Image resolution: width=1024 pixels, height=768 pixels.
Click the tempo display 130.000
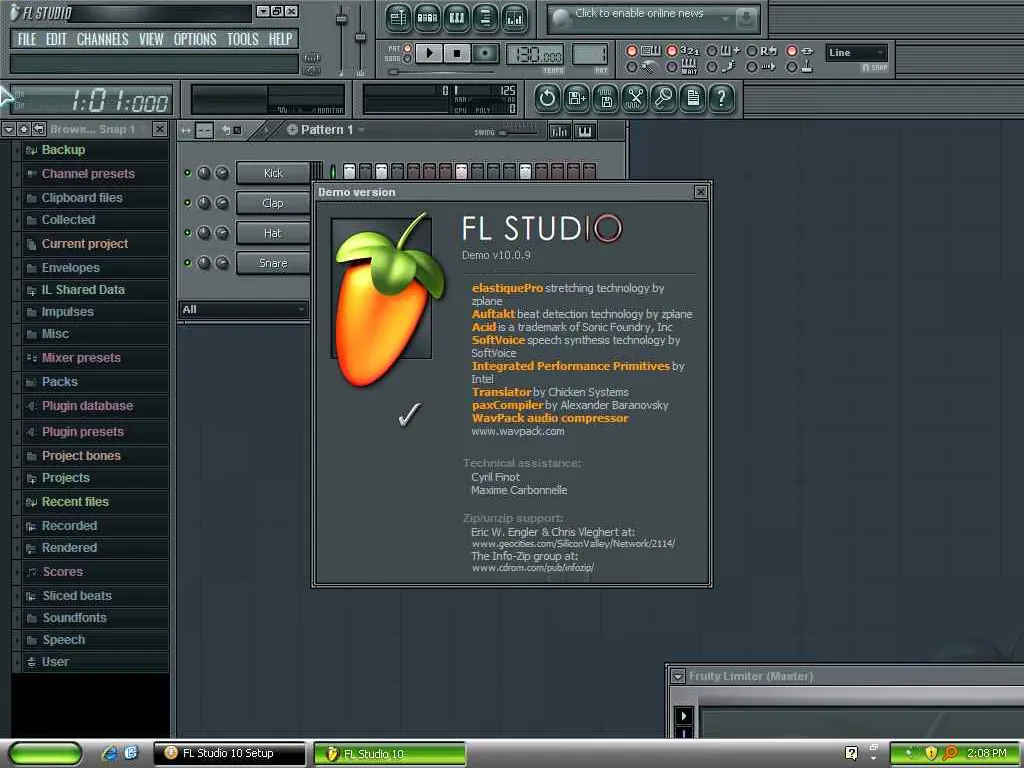pyautogui.click(x=535, y=55)
